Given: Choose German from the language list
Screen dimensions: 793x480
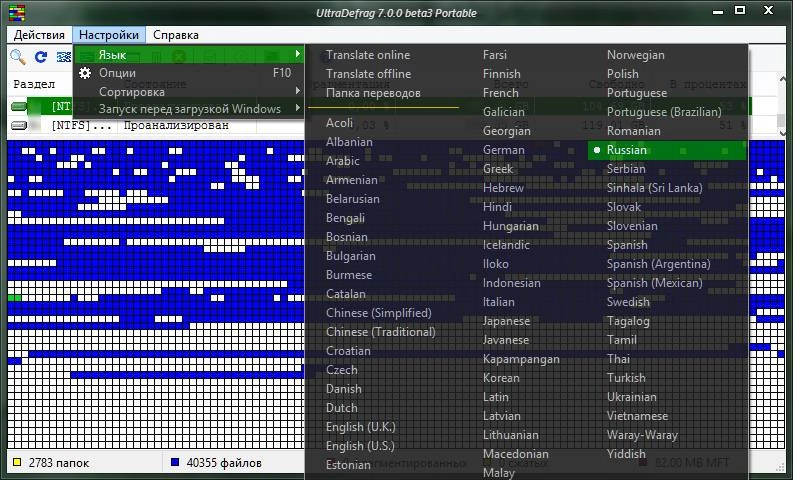Looking at the screenshot, I should [504, 150].
